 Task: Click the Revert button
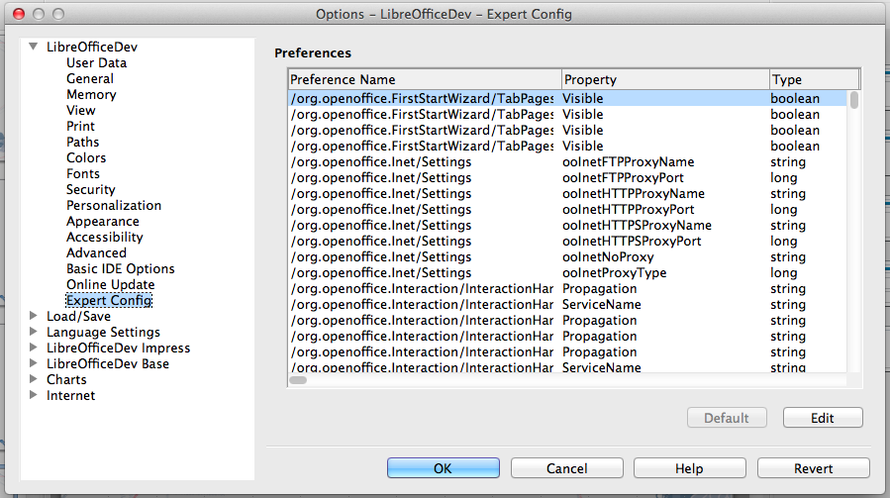click(x=813, y=468)
